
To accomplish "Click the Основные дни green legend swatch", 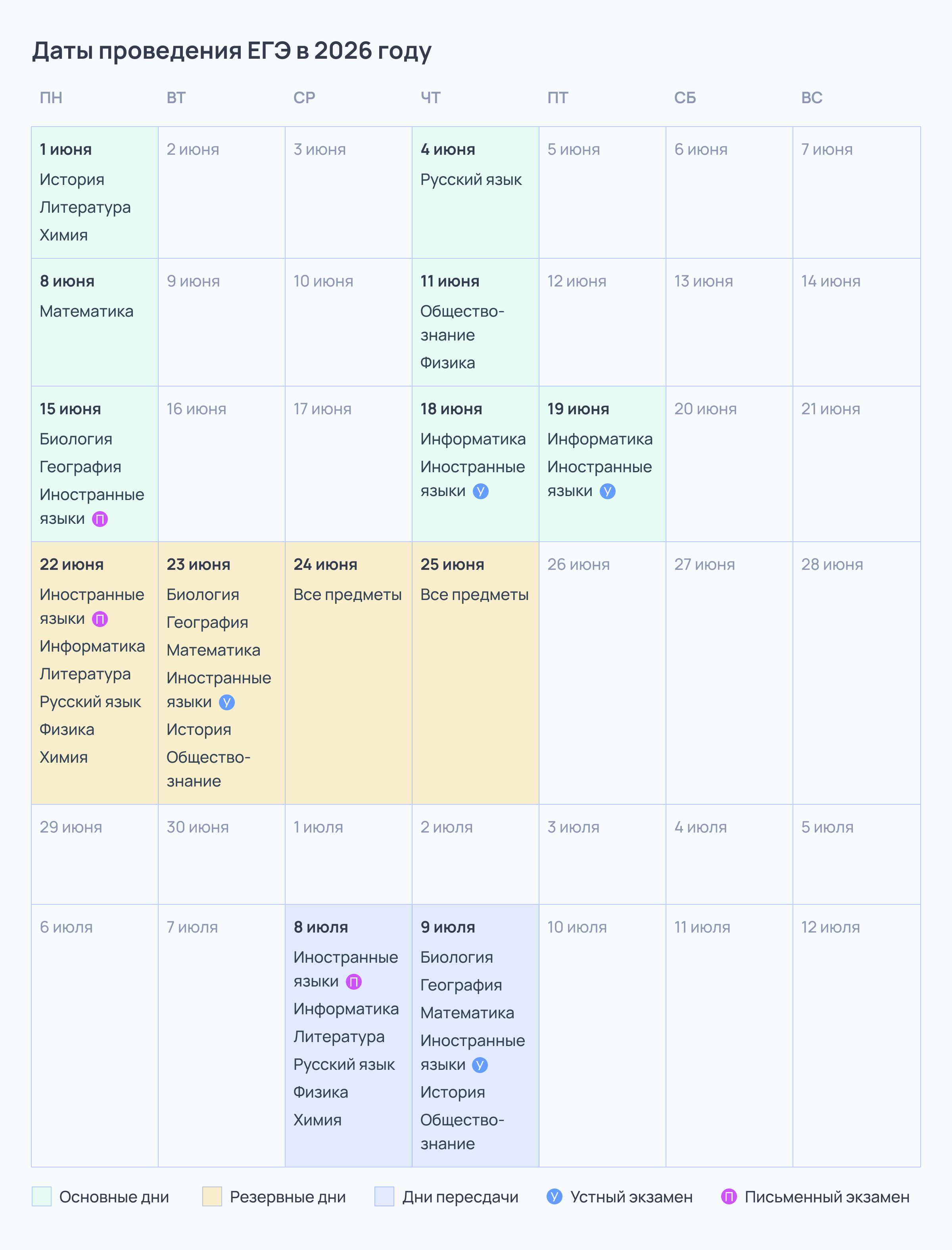I will [x=42, y=1197].
